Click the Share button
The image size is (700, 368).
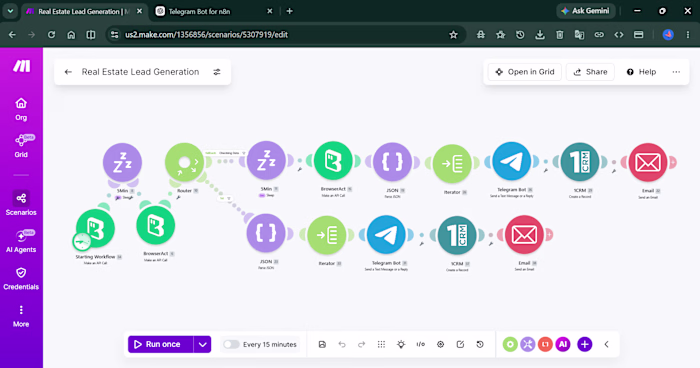click(590, 72)
